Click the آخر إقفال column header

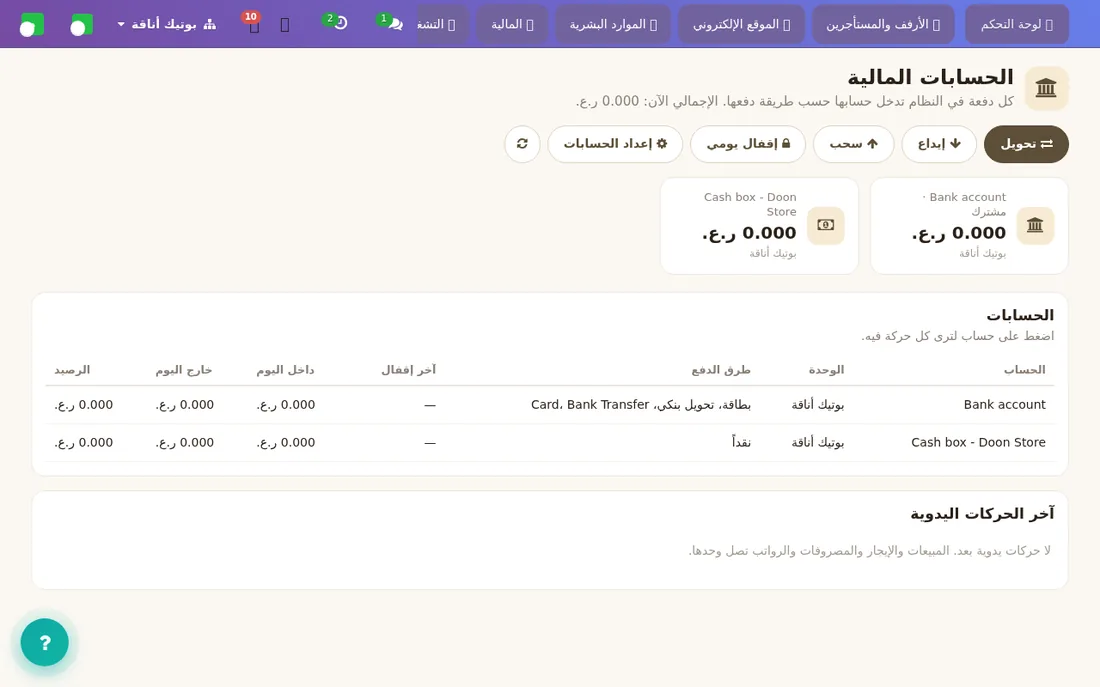click(x=408, y=370)
